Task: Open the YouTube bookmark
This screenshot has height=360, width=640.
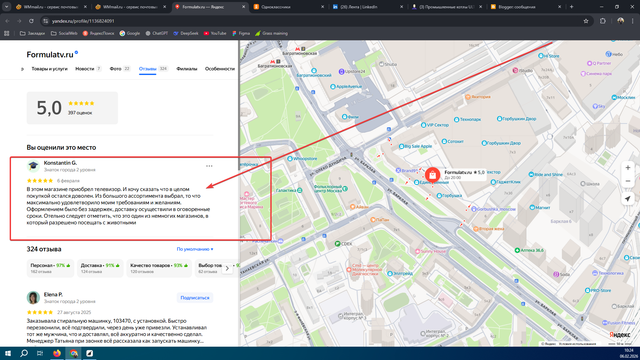Action: tap(215, 33)
